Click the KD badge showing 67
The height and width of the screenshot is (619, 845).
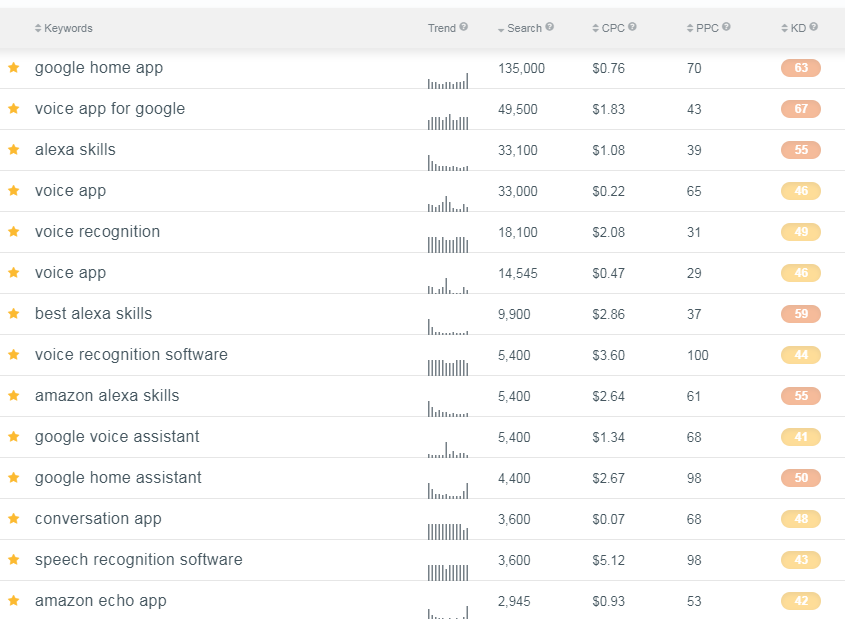coord(801,109)
